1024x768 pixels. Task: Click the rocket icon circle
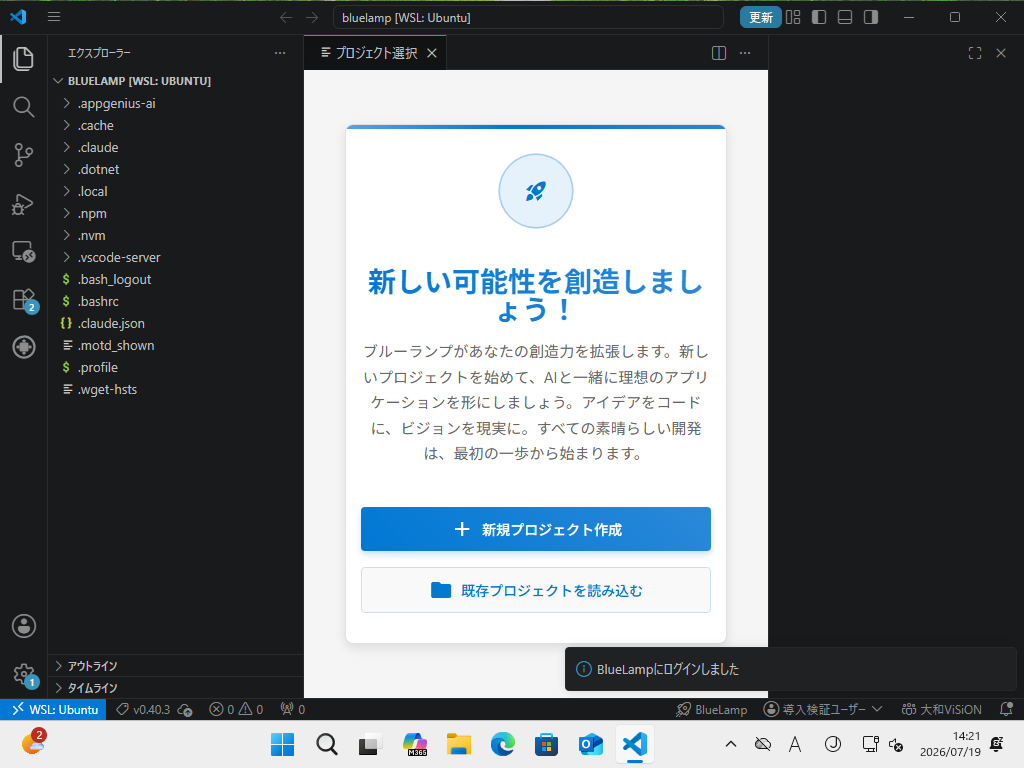tap(536, 191)
